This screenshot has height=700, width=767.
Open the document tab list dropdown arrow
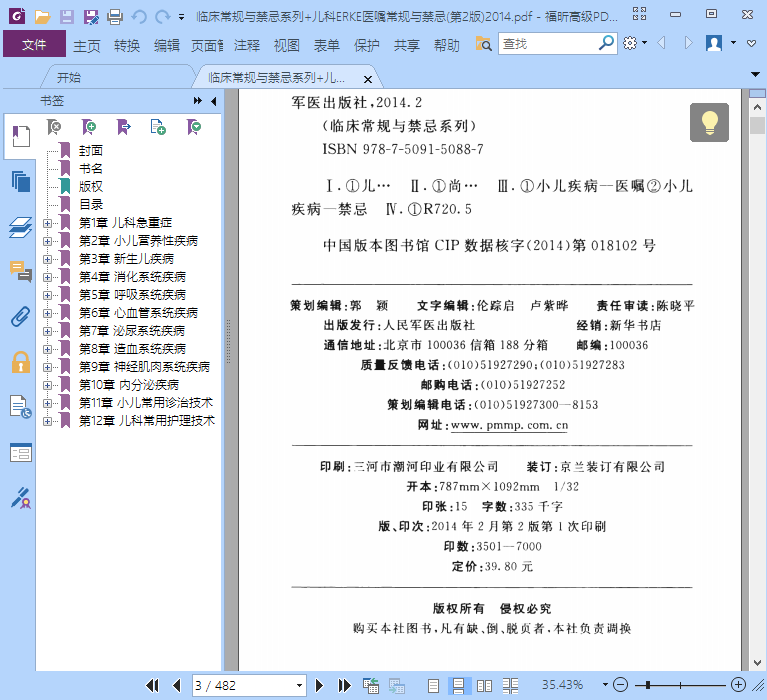coord(755,74)
